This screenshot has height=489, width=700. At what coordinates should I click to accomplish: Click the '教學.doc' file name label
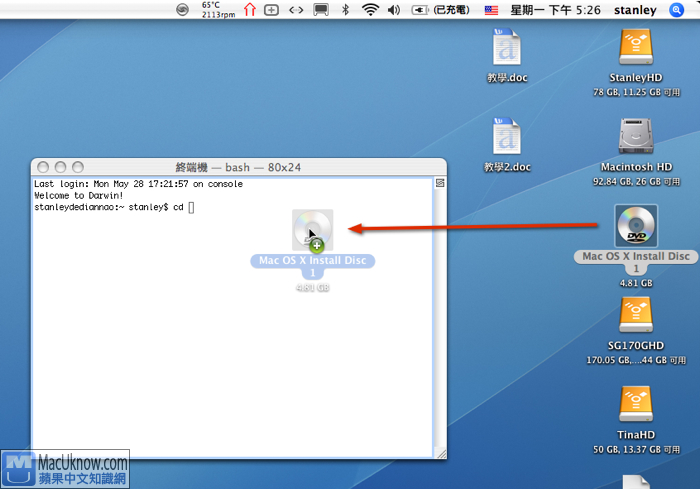click(507, 77)
